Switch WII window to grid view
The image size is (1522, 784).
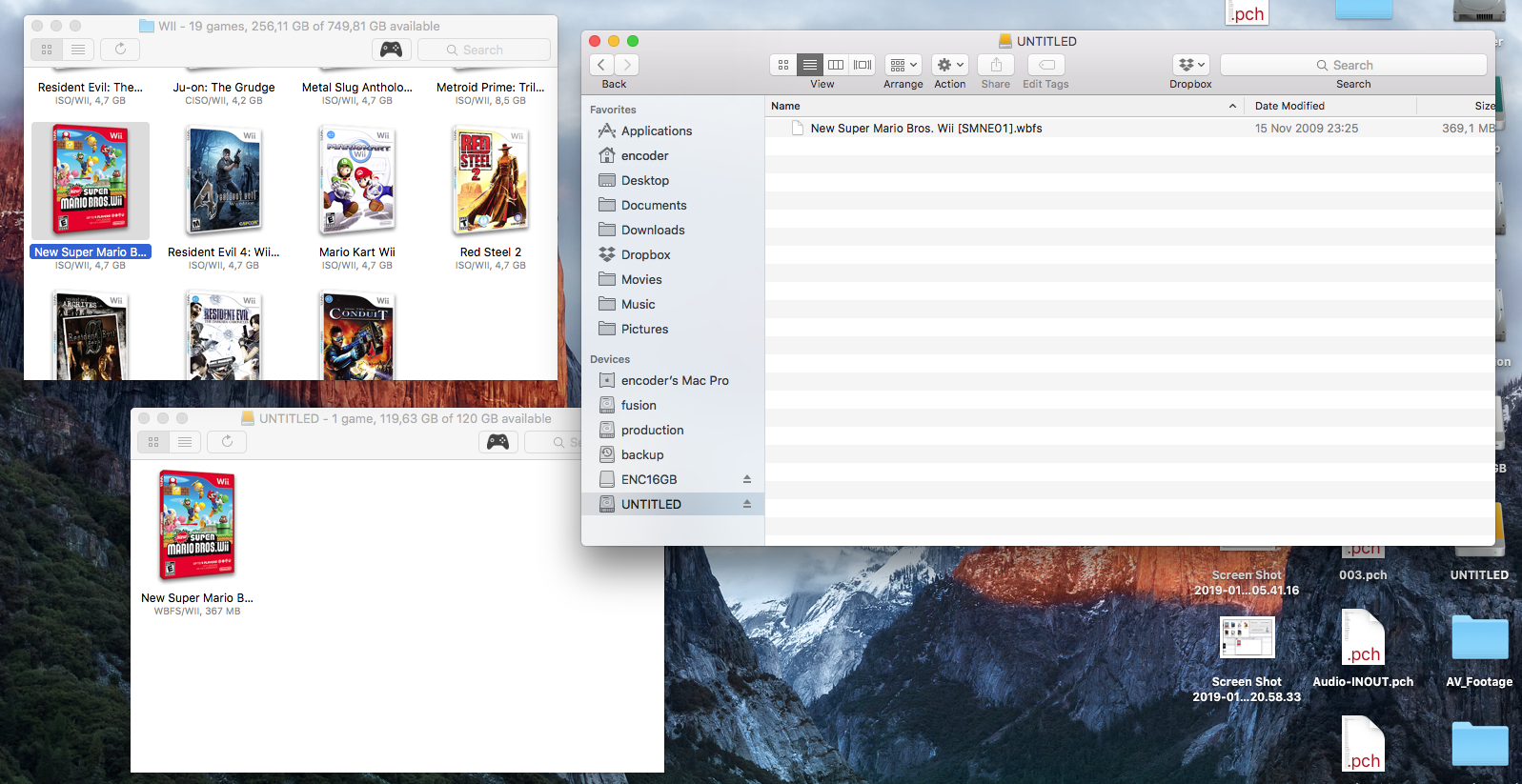click(47, 50)
